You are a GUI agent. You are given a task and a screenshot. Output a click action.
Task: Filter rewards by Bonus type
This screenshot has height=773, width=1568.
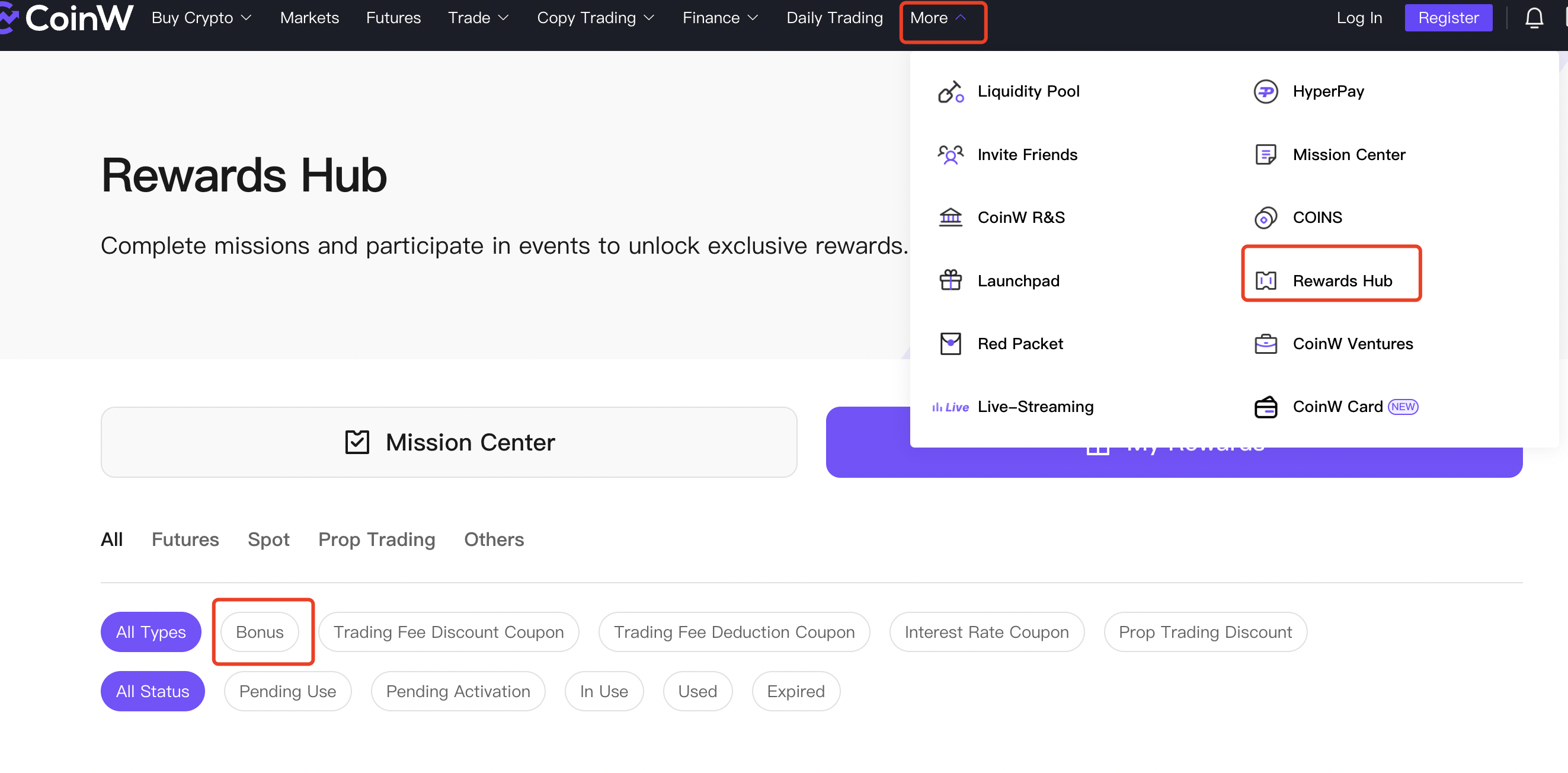(x=260, y=632)
